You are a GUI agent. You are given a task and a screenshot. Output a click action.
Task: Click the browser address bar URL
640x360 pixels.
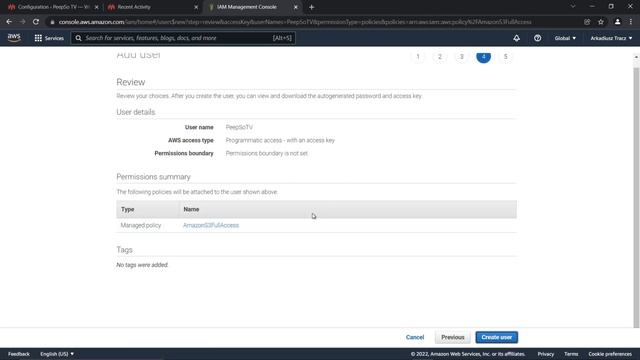point(295,22)
